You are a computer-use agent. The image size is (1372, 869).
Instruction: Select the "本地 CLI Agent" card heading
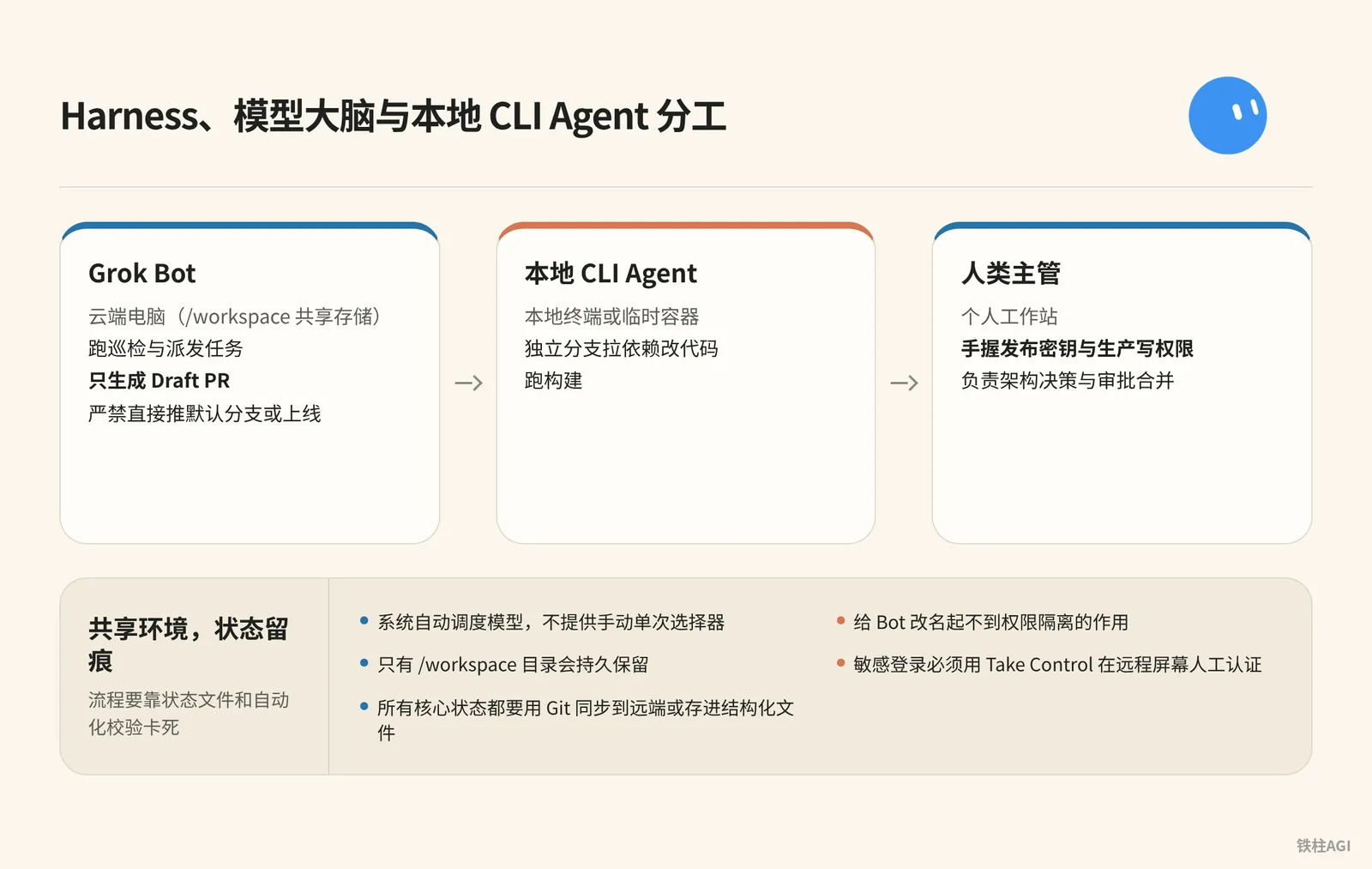[611, 274]
